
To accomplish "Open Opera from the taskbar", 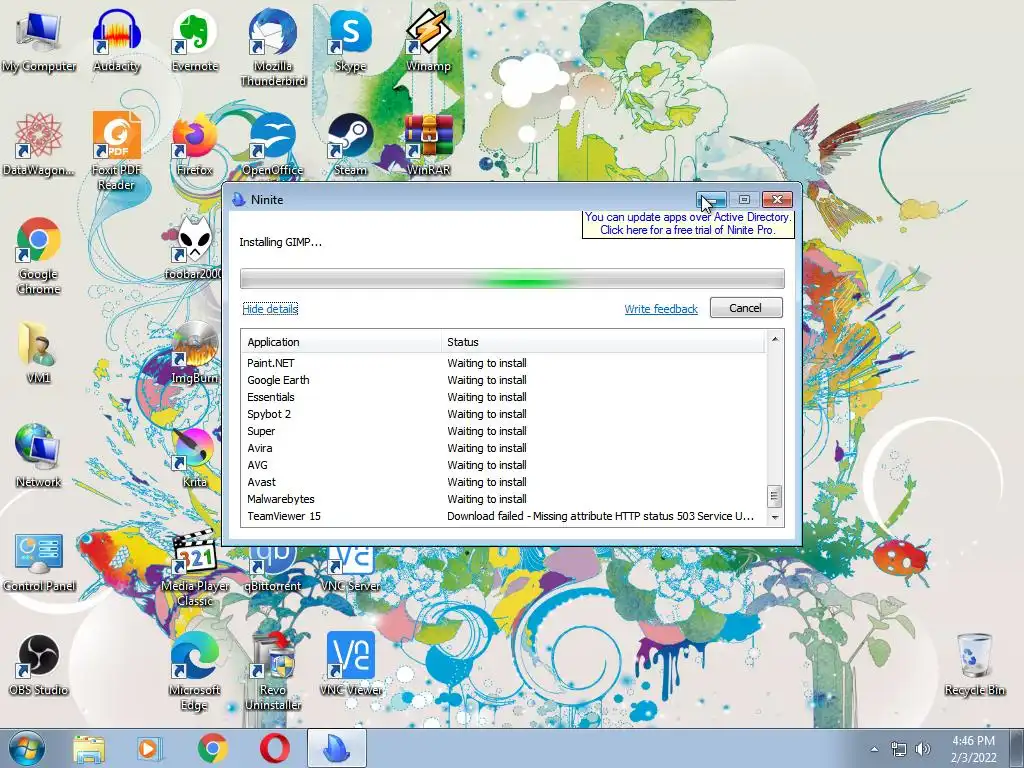I will [275, 748].
